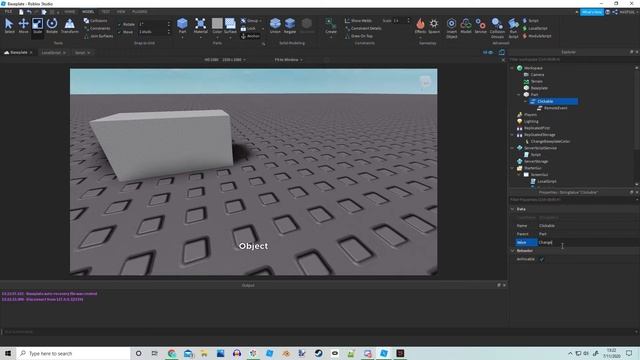The image size is (640, 360).
Task: Switch to the PLUGINS ribbon tab
Action: pyautogui.click(x=140, y=12)
